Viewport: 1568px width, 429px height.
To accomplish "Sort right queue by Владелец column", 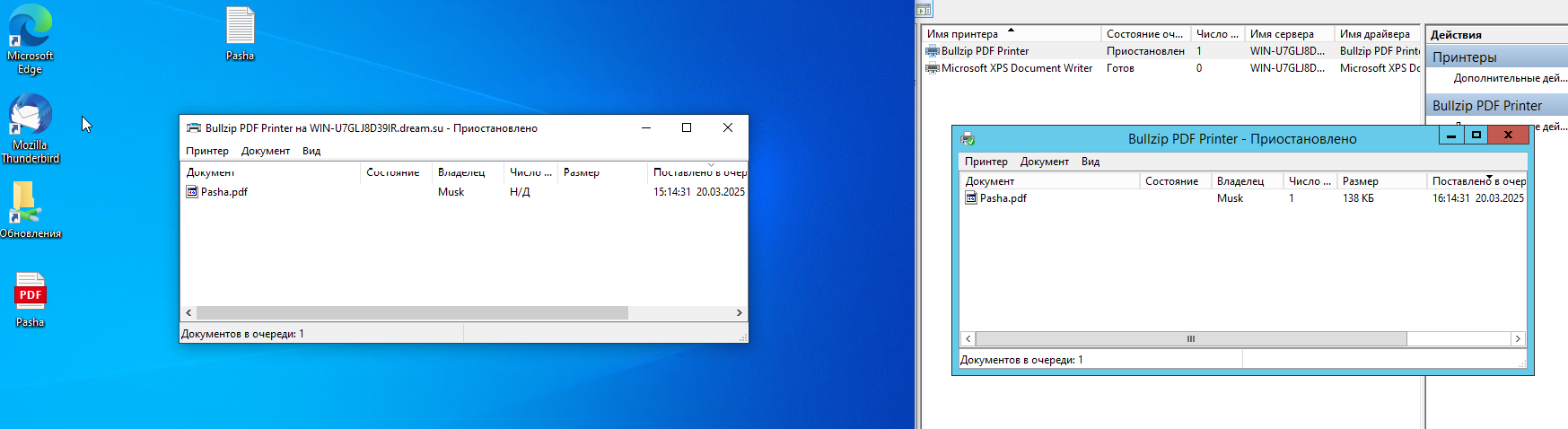I will pos(1247,181).
